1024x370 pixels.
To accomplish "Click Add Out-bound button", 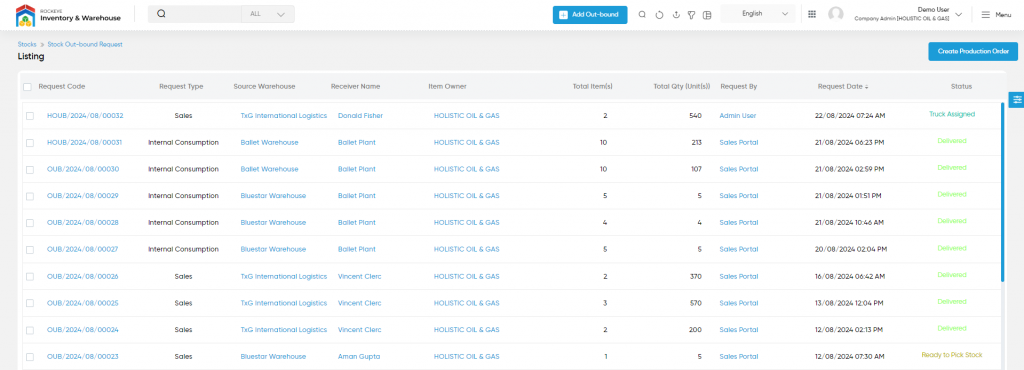I will coord(590,14).
